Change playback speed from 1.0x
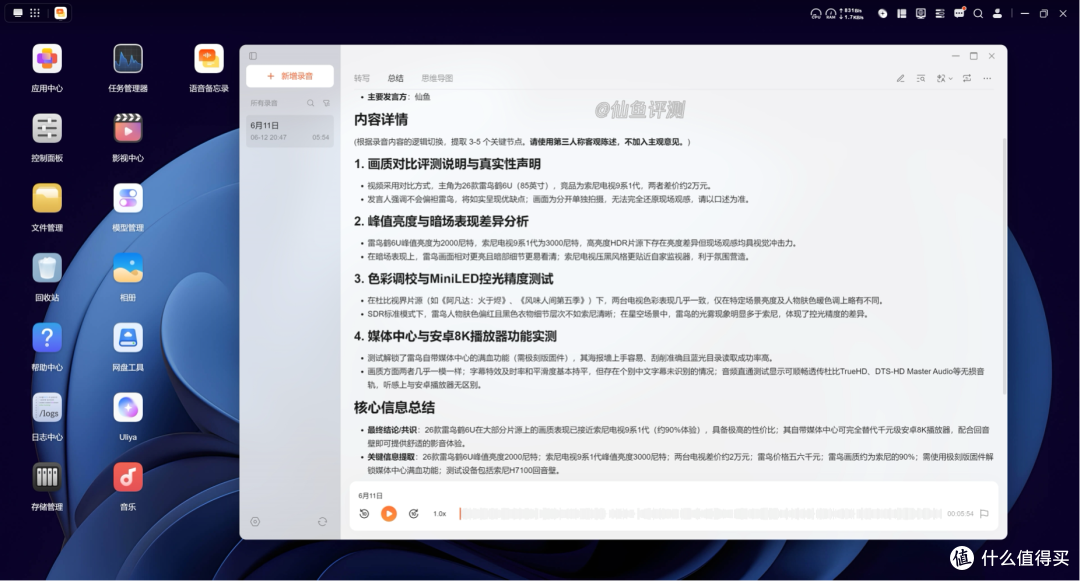 (x=439, y=514)
